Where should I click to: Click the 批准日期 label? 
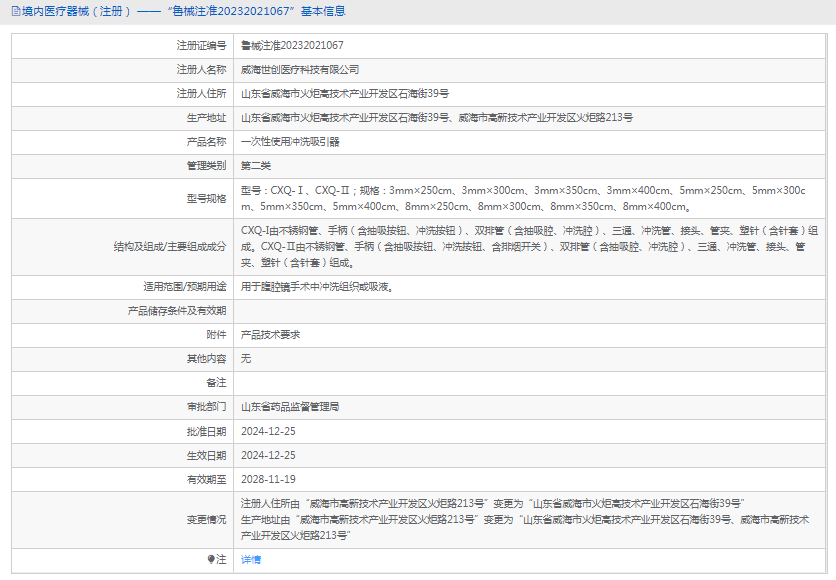[x=206, y=431]
